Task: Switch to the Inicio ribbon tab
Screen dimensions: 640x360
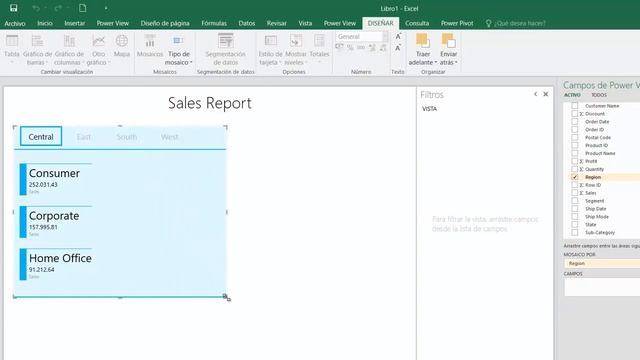Action: (44, 23)
